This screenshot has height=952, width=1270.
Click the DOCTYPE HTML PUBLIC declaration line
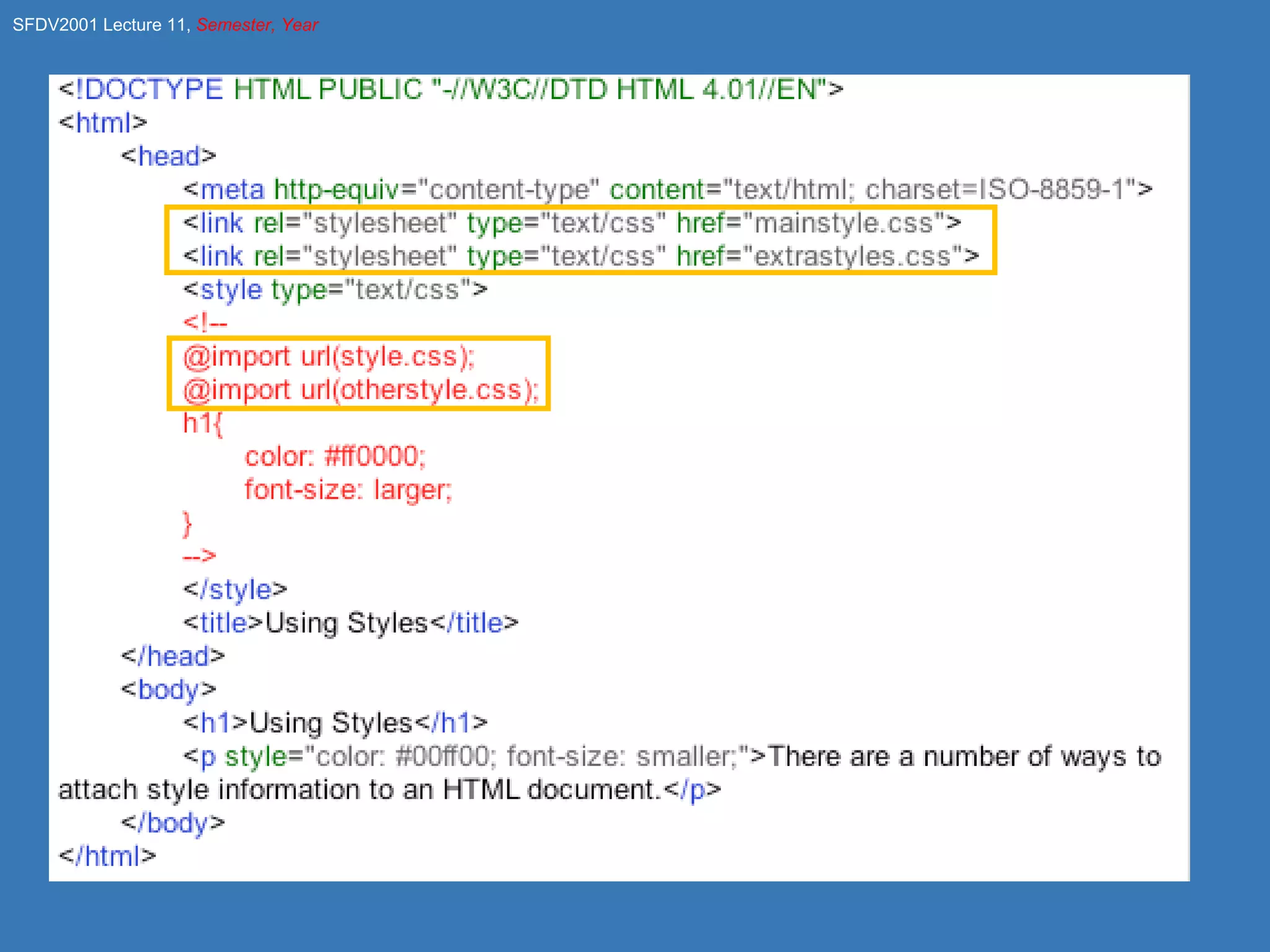[451, 90]
